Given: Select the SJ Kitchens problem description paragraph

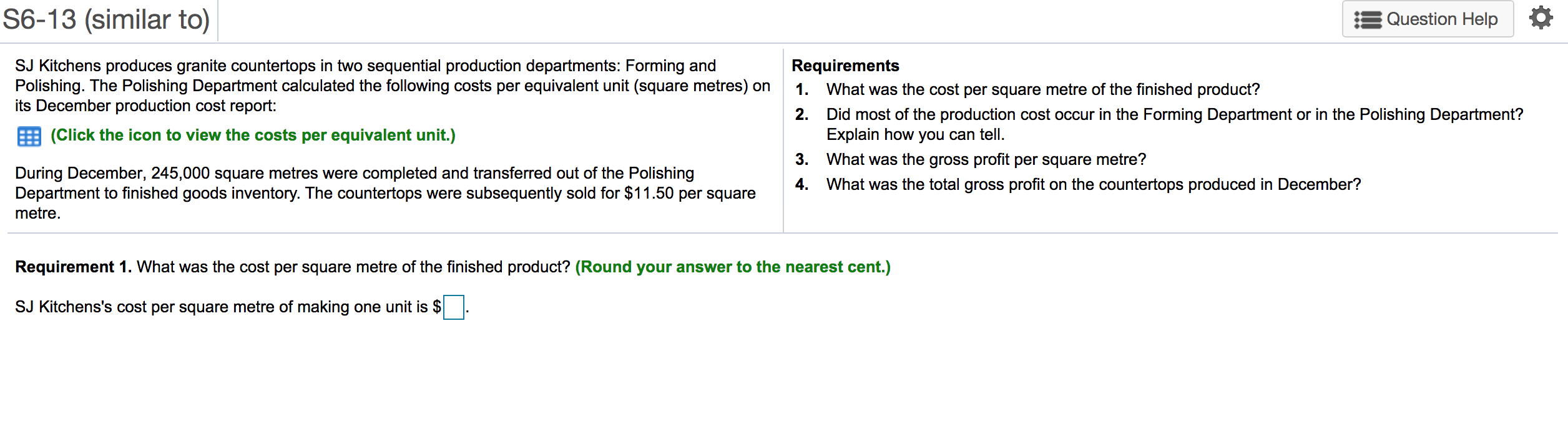Looking at the screenshot, I should pos(387,84).
